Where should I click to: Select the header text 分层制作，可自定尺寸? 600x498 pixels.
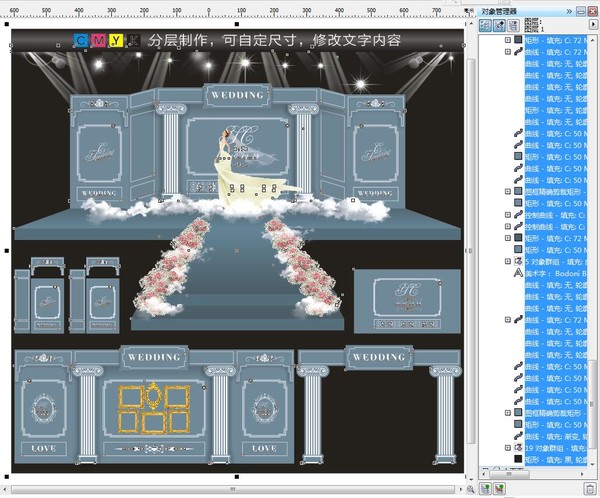click(x=222, y=40)
